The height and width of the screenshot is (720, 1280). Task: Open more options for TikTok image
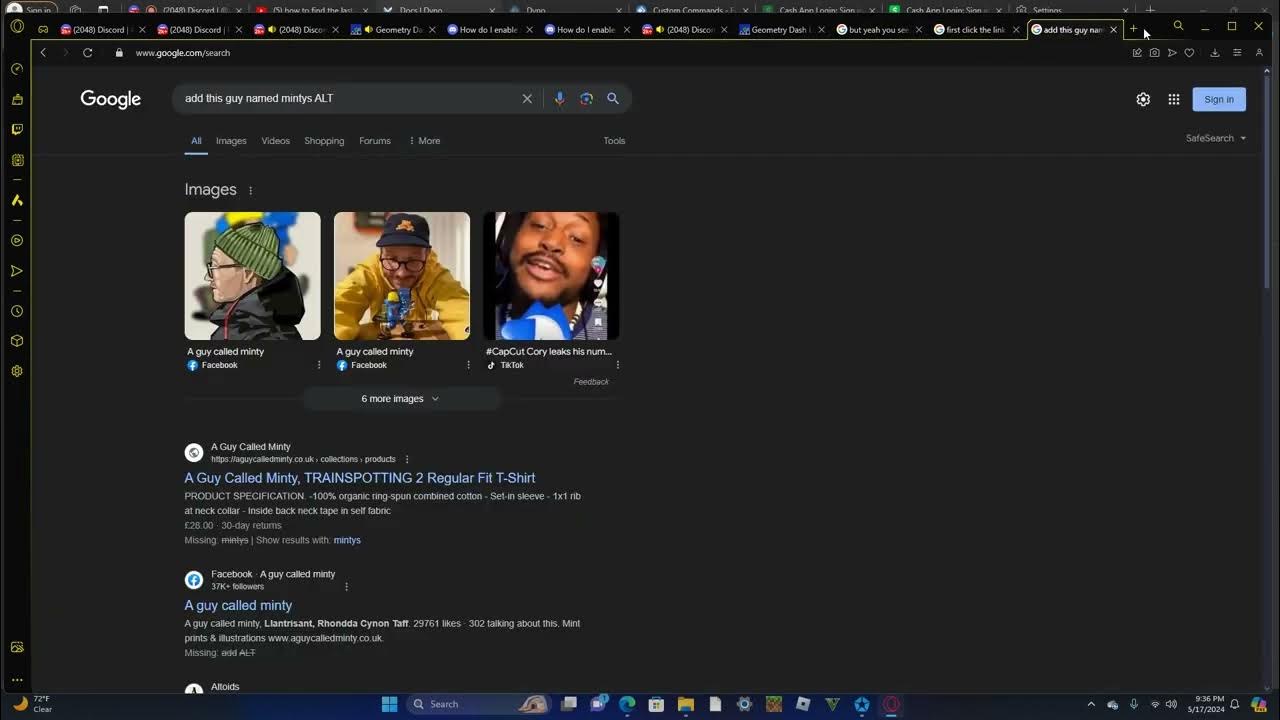[x=618, y=365]
